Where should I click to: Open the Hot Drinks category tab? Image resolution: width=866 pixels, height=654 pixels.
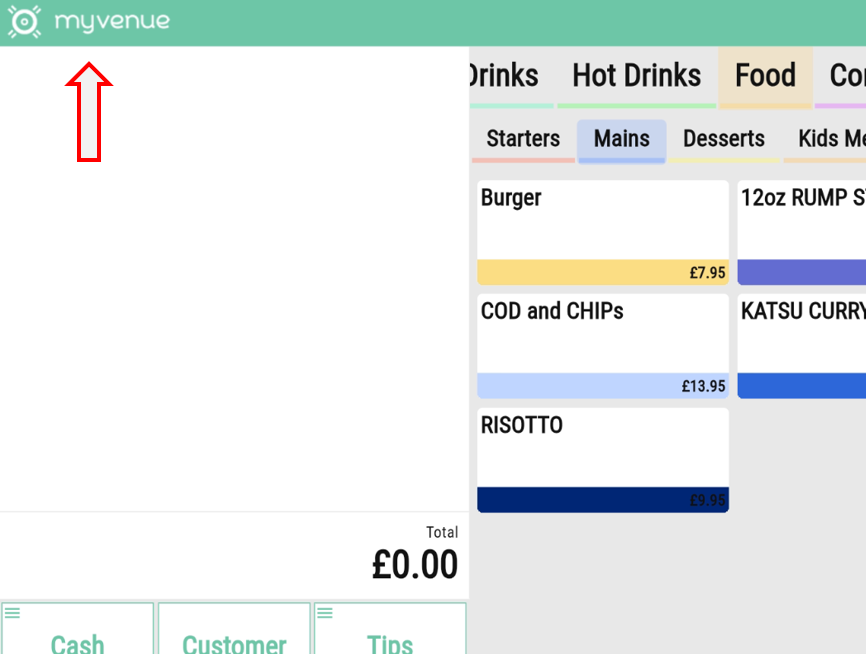pos(636,76)
